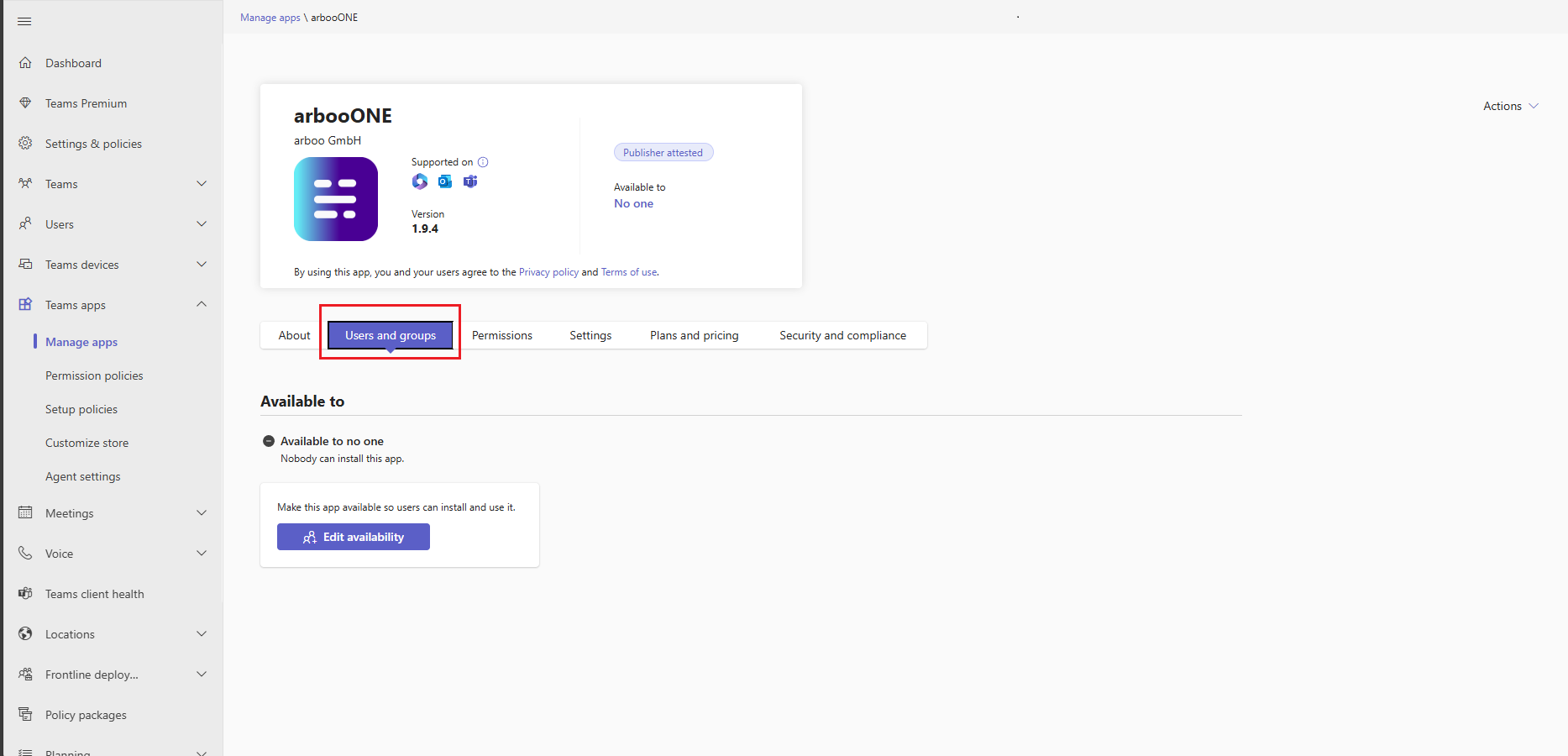Screen dimensions: 1568x756
Task: Click the info icon beside Supported on
Action: [483, 162]
